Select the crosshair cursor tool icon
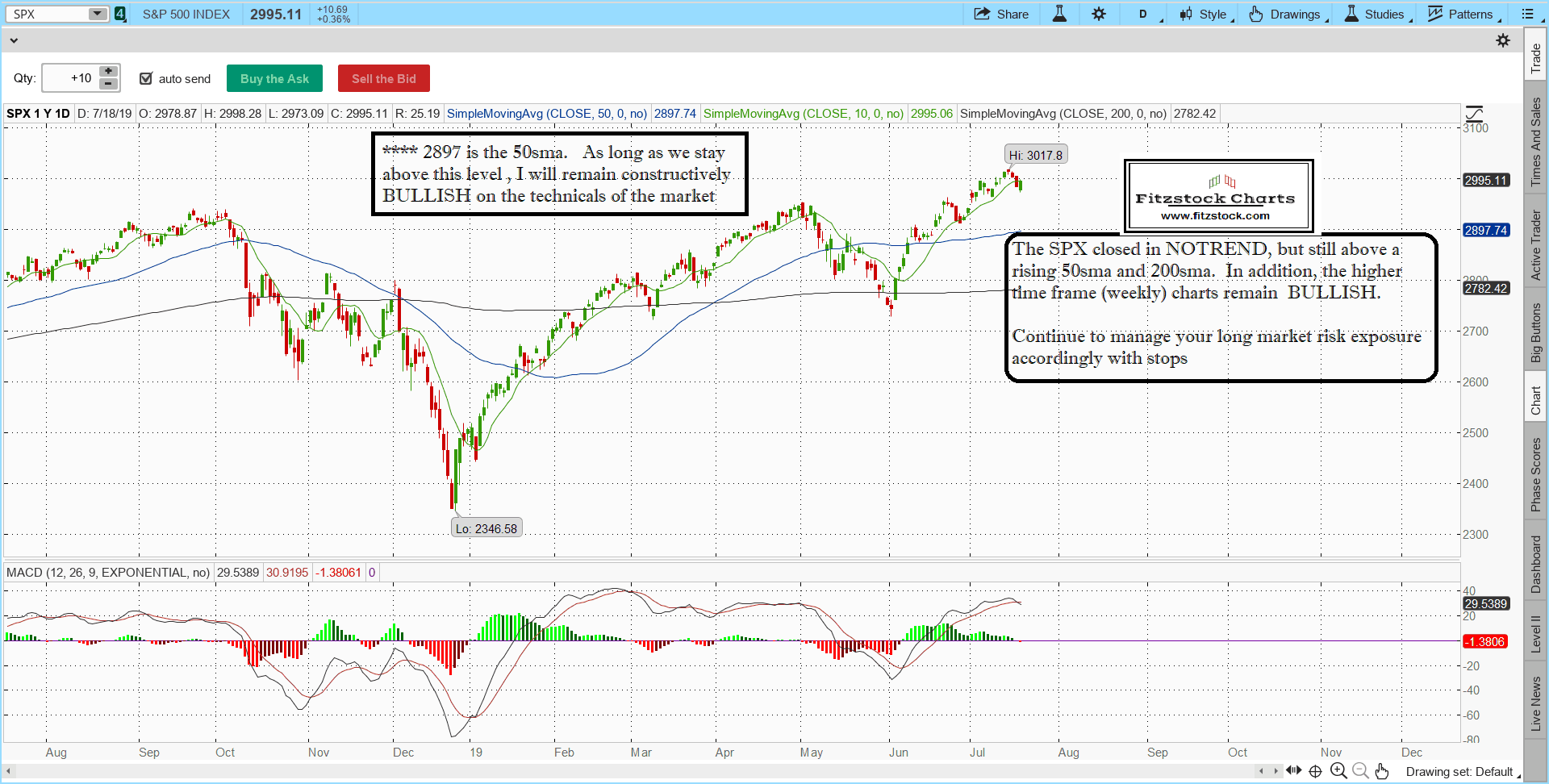This screenshot has height=784, width=1549. (x=1316, y=771)
